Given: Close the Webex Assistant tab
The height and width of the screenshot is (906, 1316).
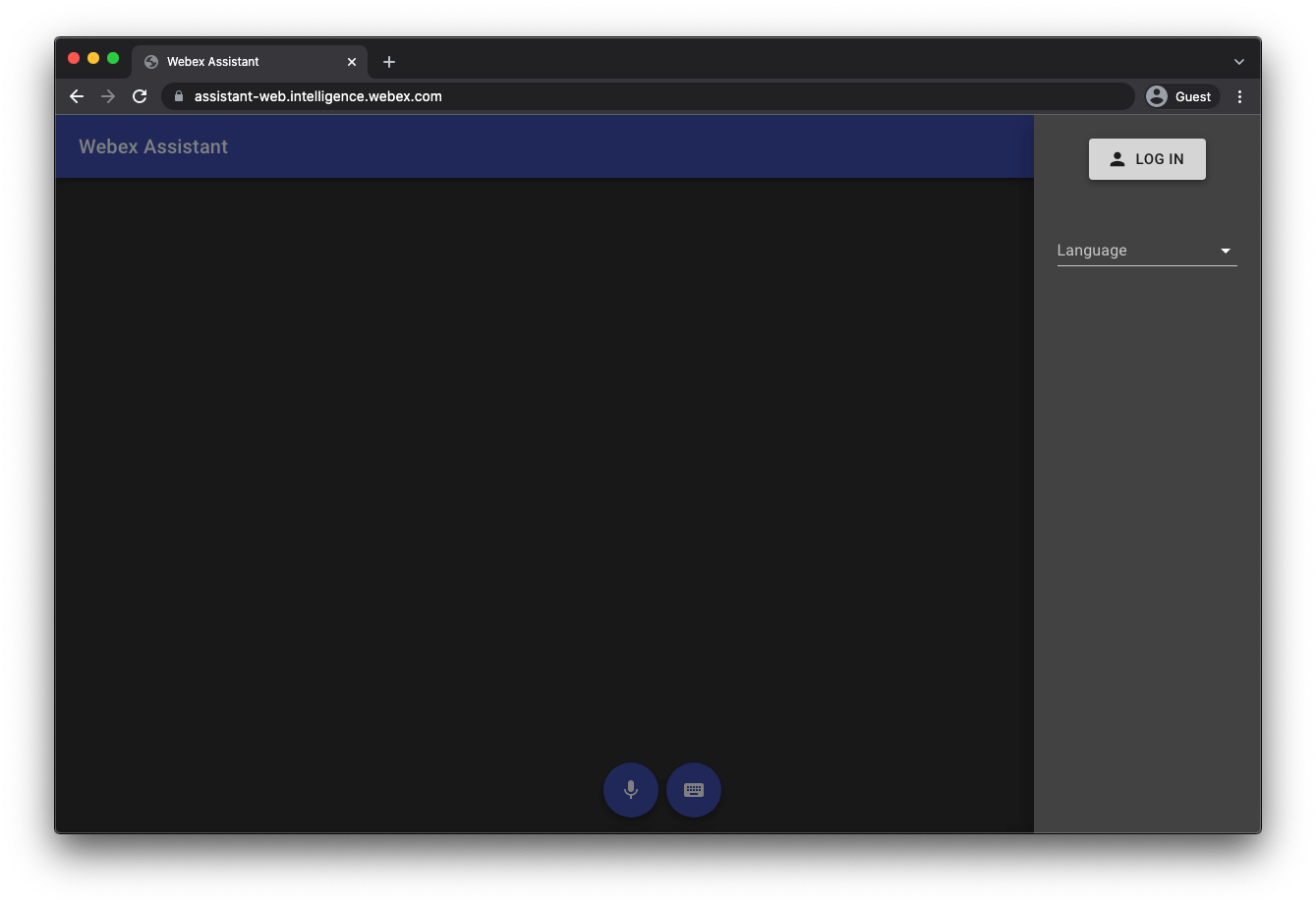Looking at the screenshot, I should [352, 62].
